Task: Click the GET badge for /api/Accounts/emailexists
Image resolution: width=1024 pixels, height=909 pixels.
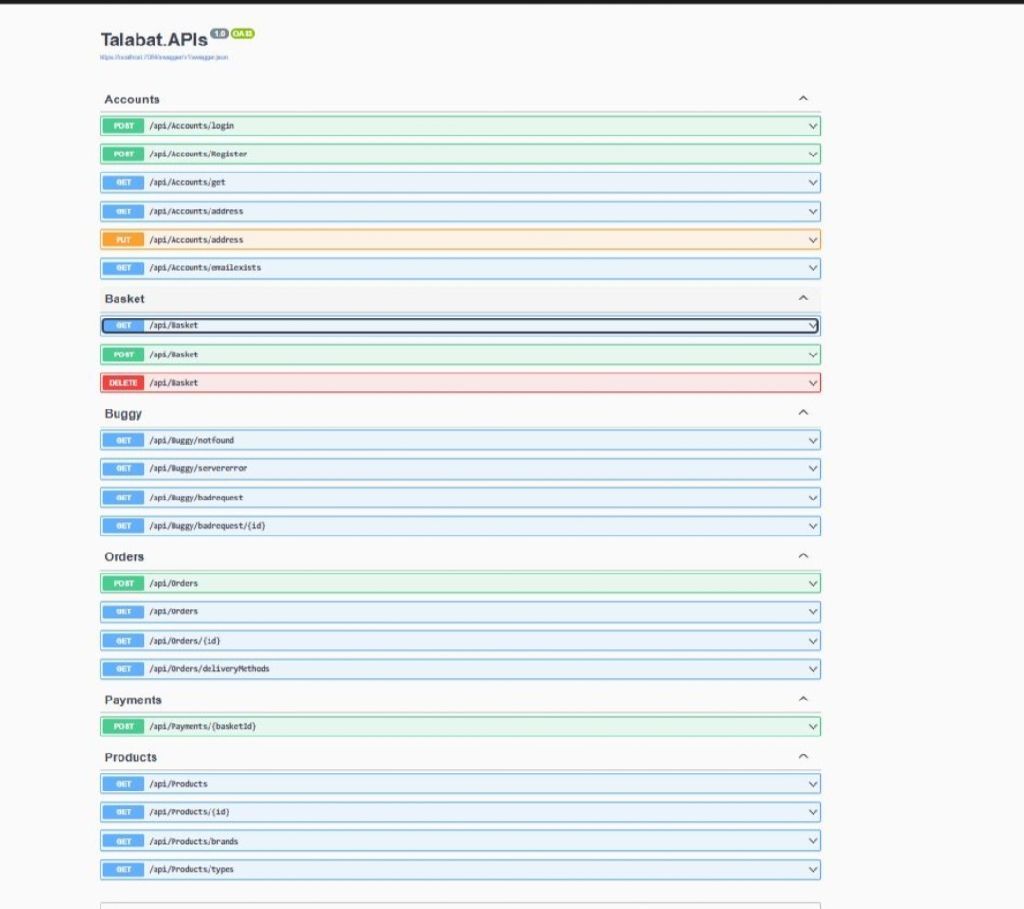Action: pyautogui.click(x=124, y=268)
